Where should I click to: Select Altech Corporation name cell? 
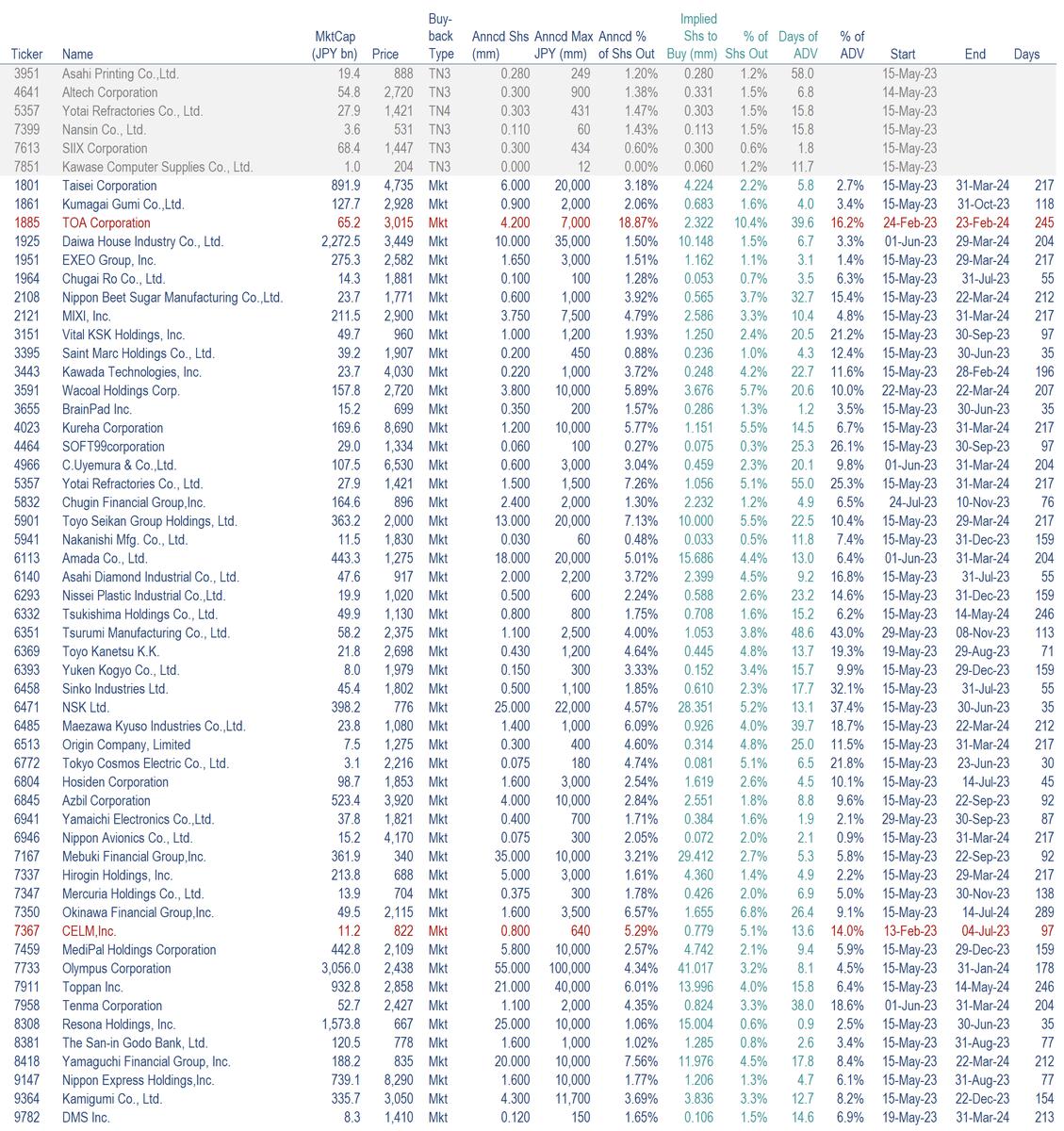[x=110, y=92]
